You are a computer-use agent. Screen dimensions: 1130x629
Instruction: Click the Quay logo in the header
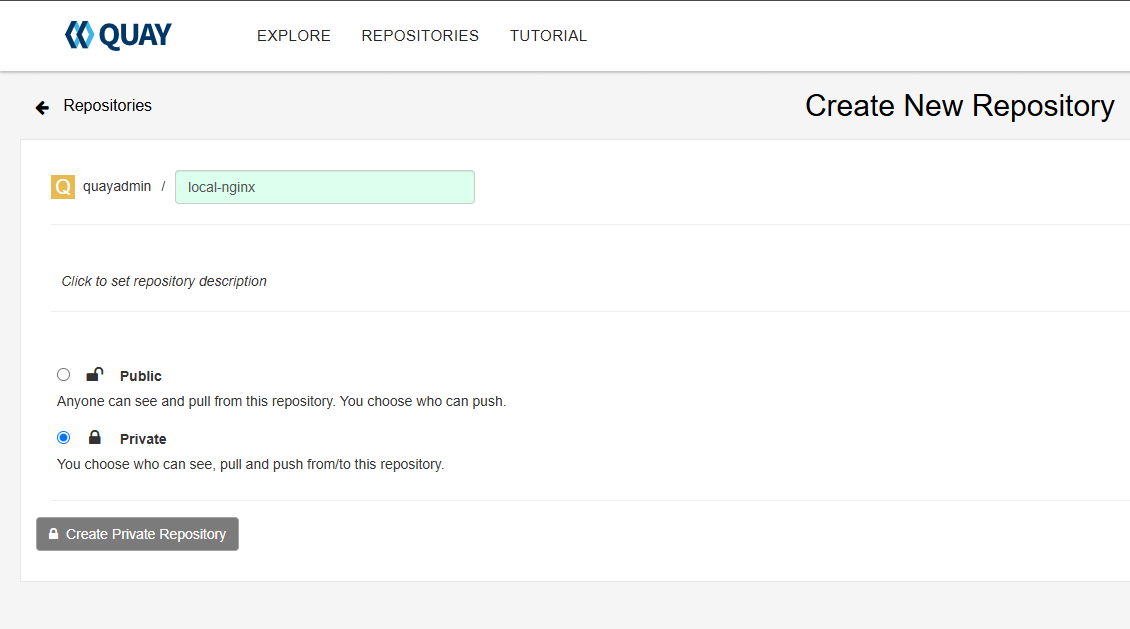(117, 34)
